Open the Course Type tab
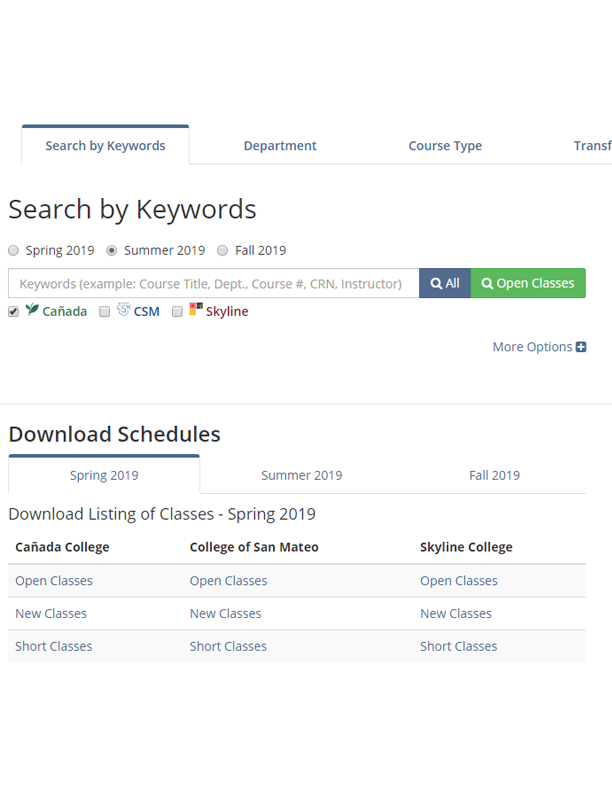 (x=445, y=146)
